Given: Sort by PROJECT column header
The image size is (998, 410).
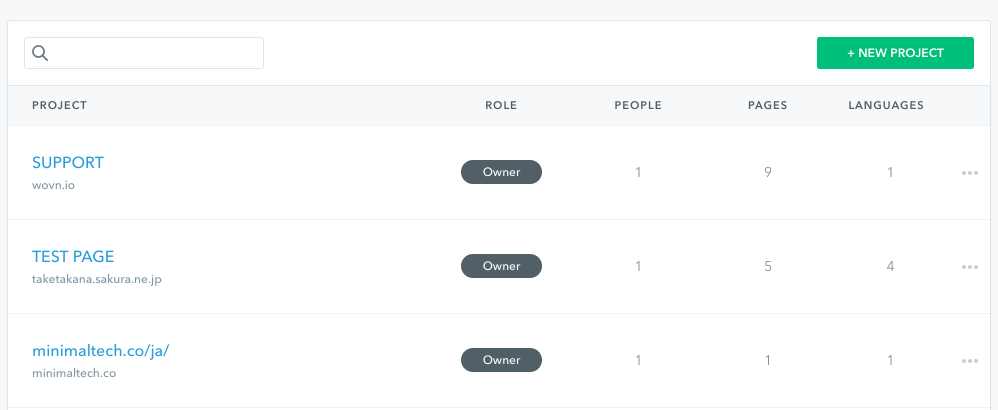Looking at the screenshot, I should (59, 105).
